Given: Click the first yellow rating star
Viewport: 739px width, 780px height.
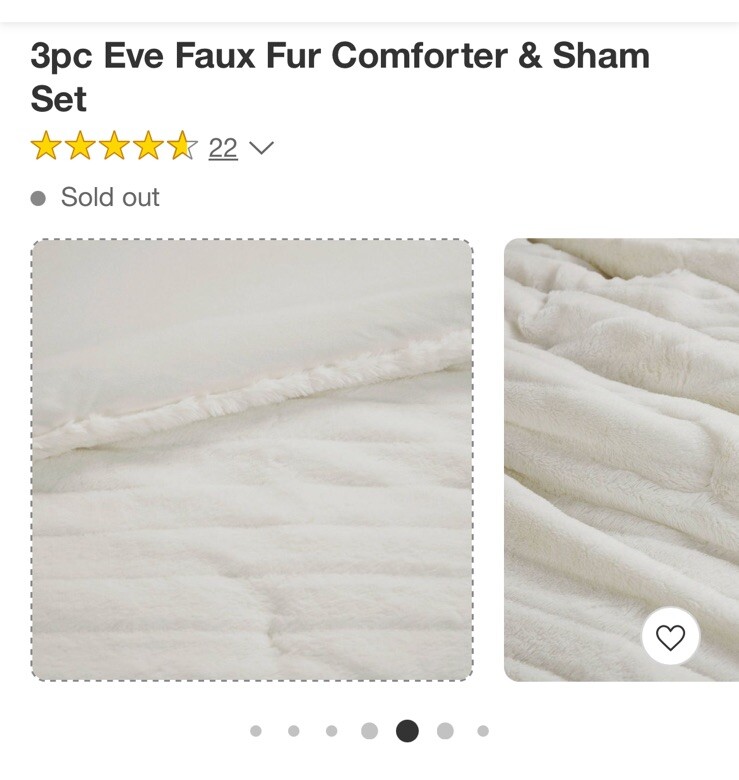Looking at the screenshot, I should (46, 146).
